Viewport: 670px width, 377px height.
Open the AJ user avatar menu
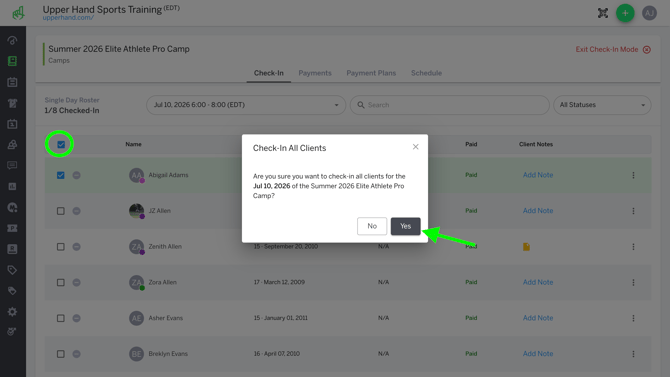click(x=649, y=13)
